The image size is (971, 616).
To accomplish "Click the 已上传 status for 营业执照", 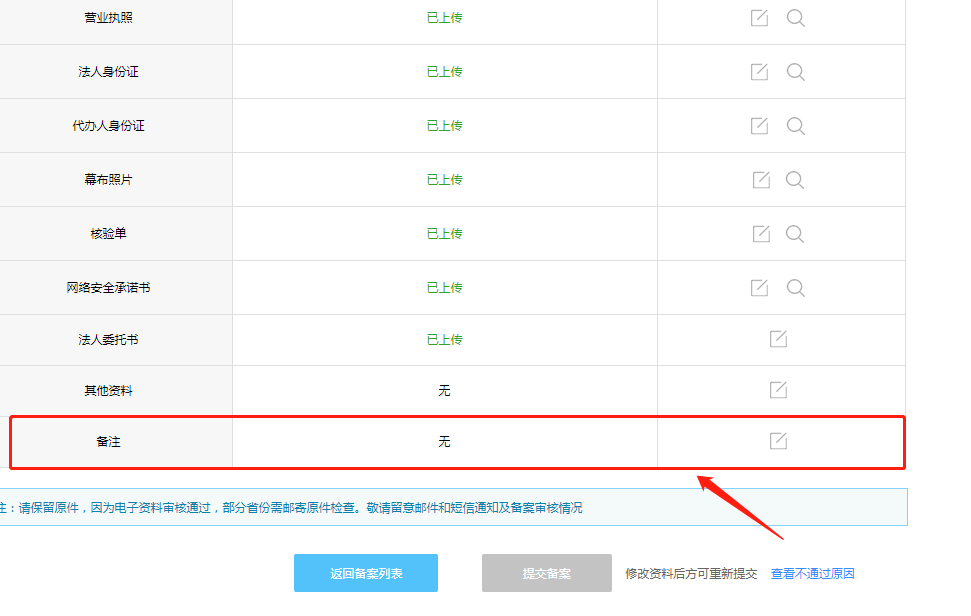I will (444, 18).
